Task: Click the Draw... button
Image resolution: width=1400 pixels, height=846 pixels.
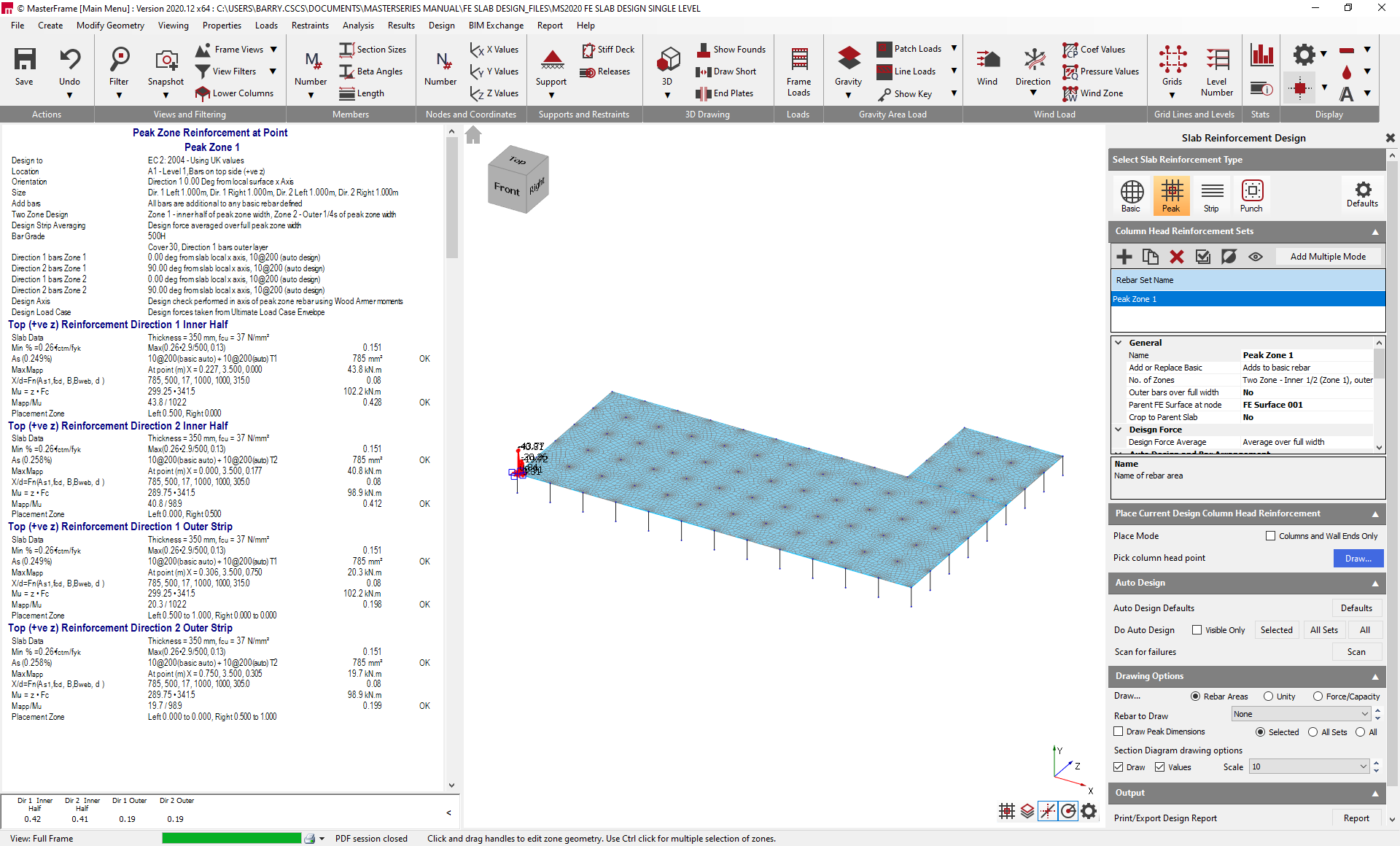Action: tap(1358, 558)
